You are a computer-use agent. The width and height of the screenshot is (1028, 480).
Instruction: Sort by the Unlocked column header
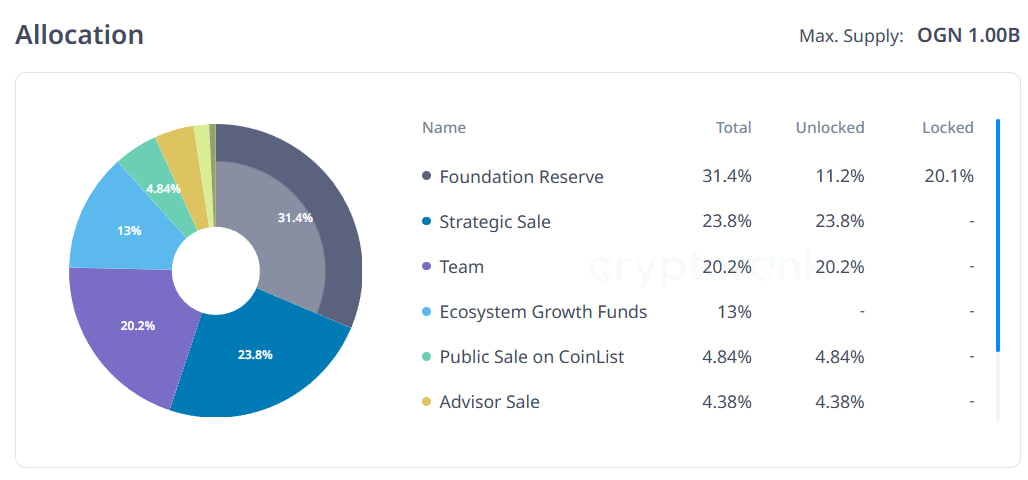[x=830, y=128]
